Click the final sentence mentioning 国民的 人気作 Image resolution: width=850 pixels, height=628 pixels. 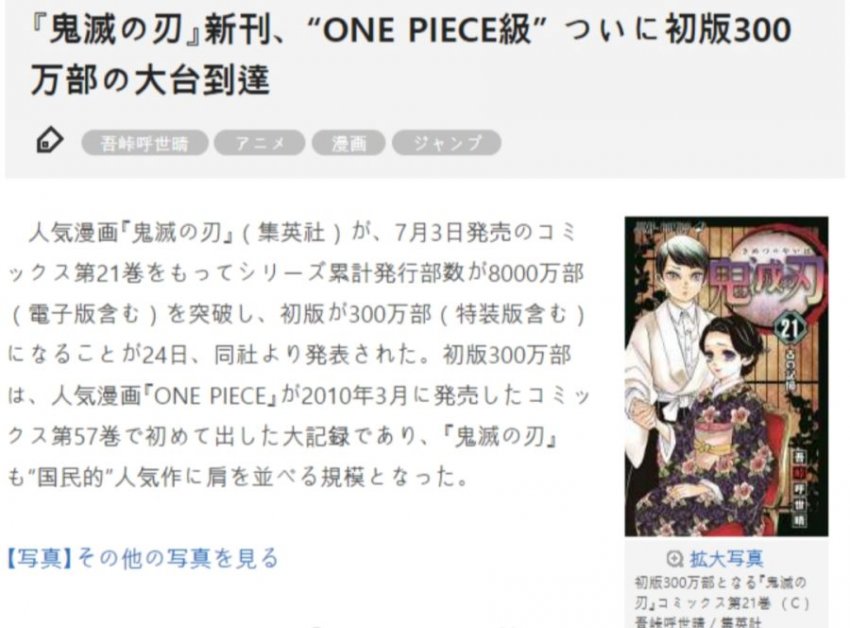pos(237,477)
